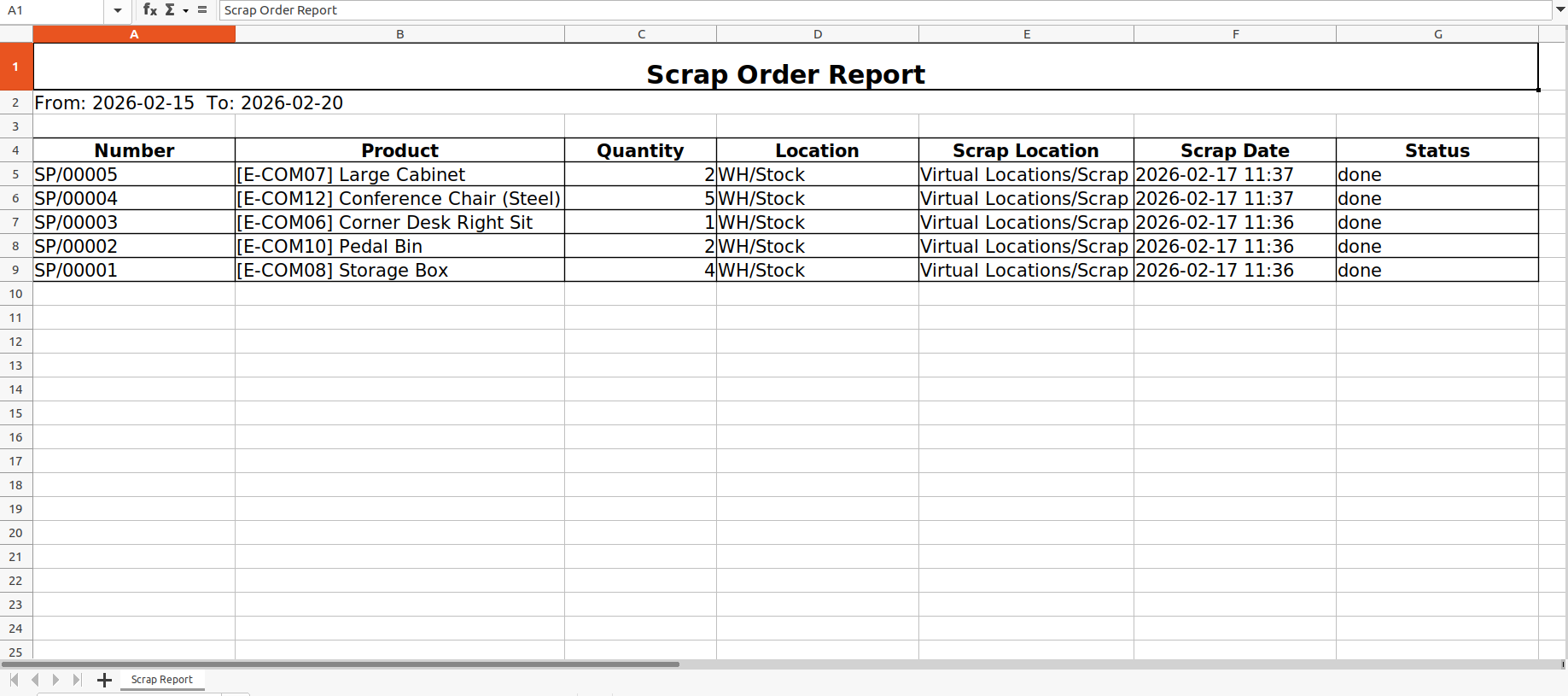Select cell SP/00003
This screenshot has width=1568, height=696.
click(134, 222)
